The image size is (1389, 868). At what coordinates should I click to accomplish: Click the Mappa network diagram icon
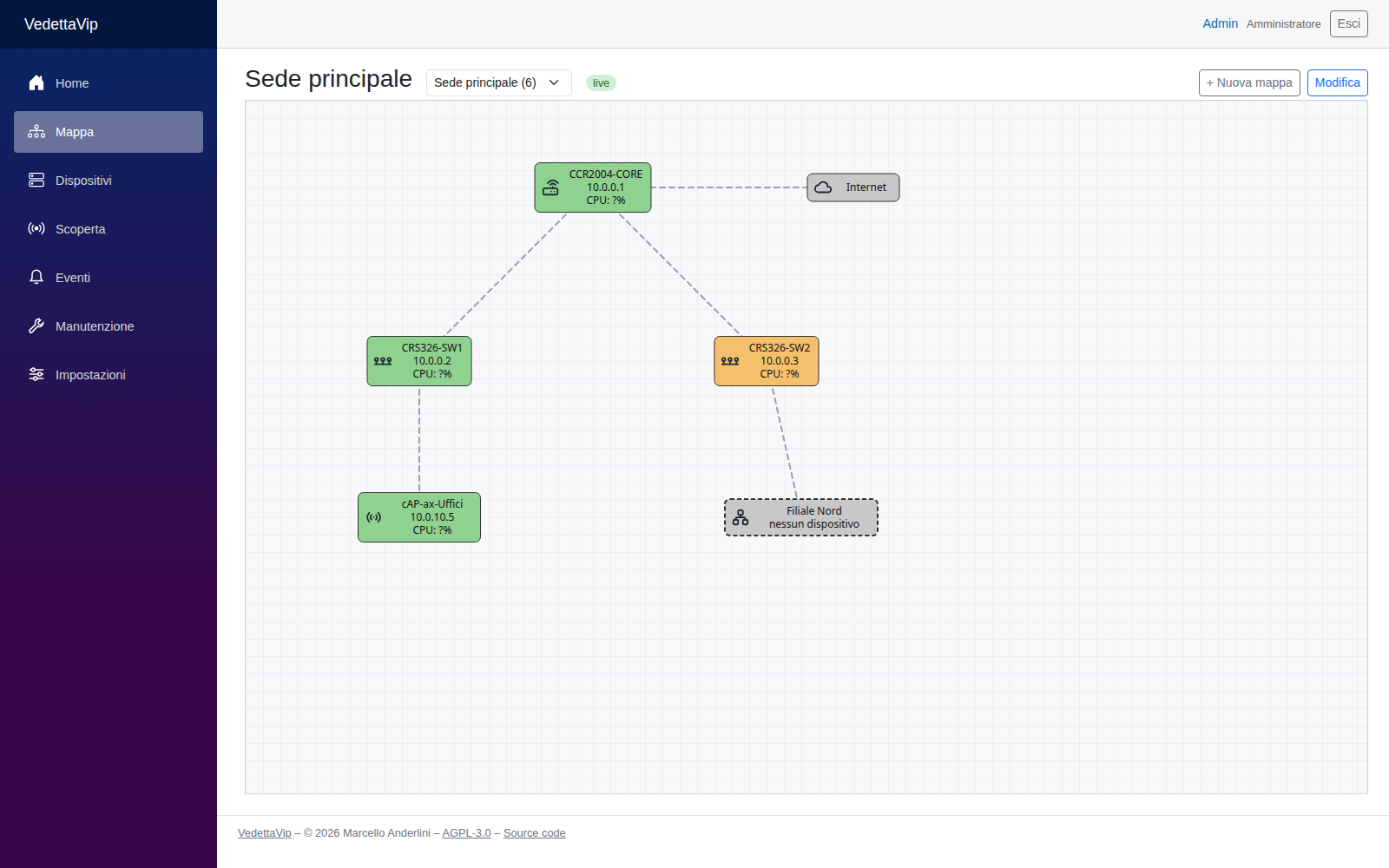click(x=36, y=132)
